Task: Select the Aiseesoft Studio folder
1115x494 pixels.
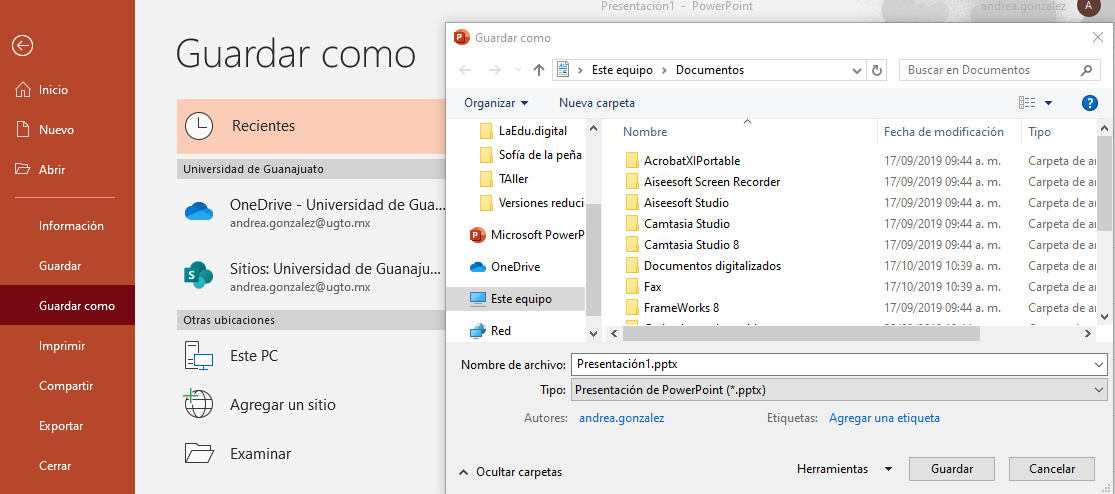Action: click(x=686, y=203)
